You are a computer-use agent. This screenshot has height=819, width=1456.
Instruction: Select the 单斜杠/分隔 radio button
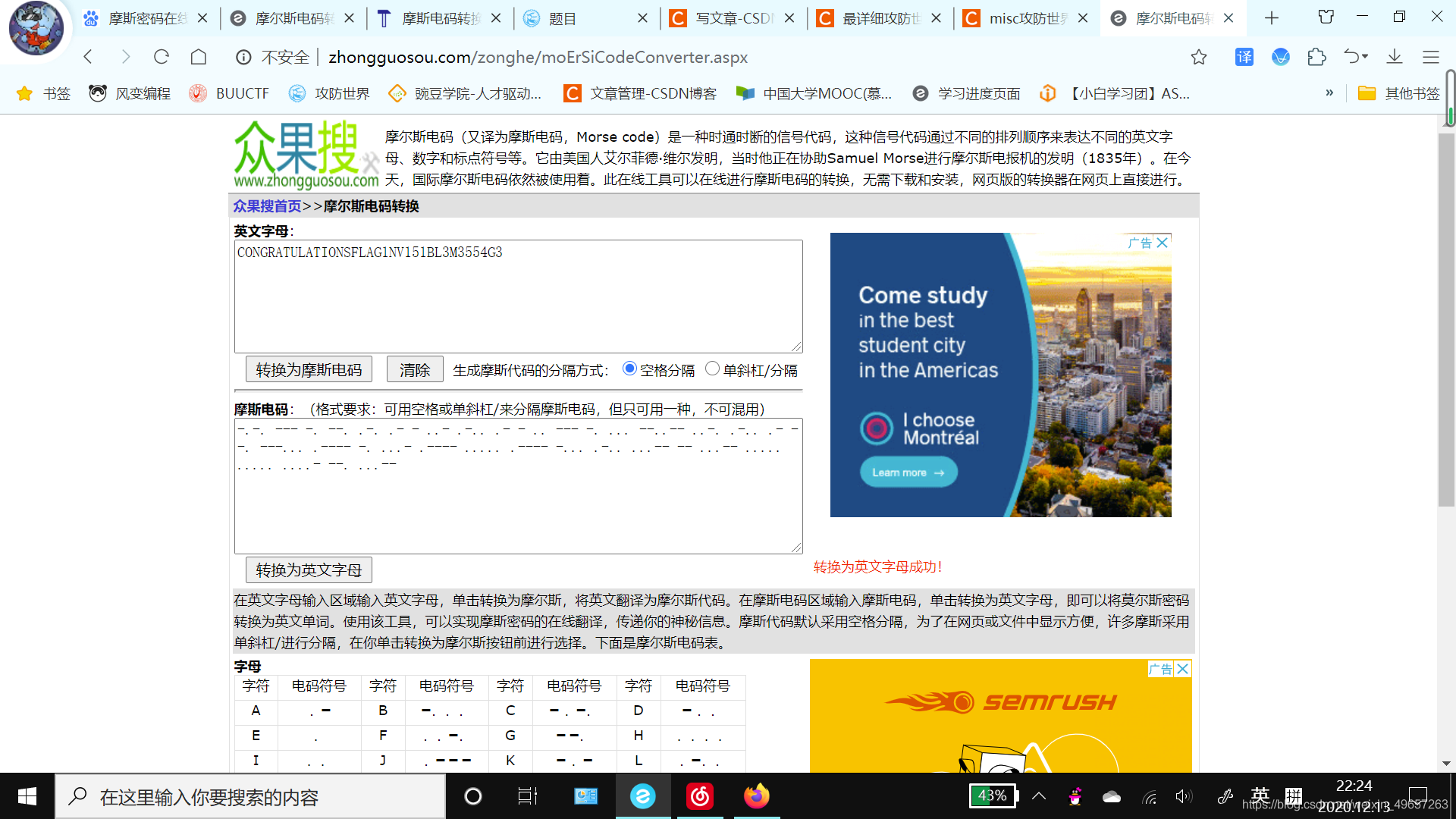point(712,368)
